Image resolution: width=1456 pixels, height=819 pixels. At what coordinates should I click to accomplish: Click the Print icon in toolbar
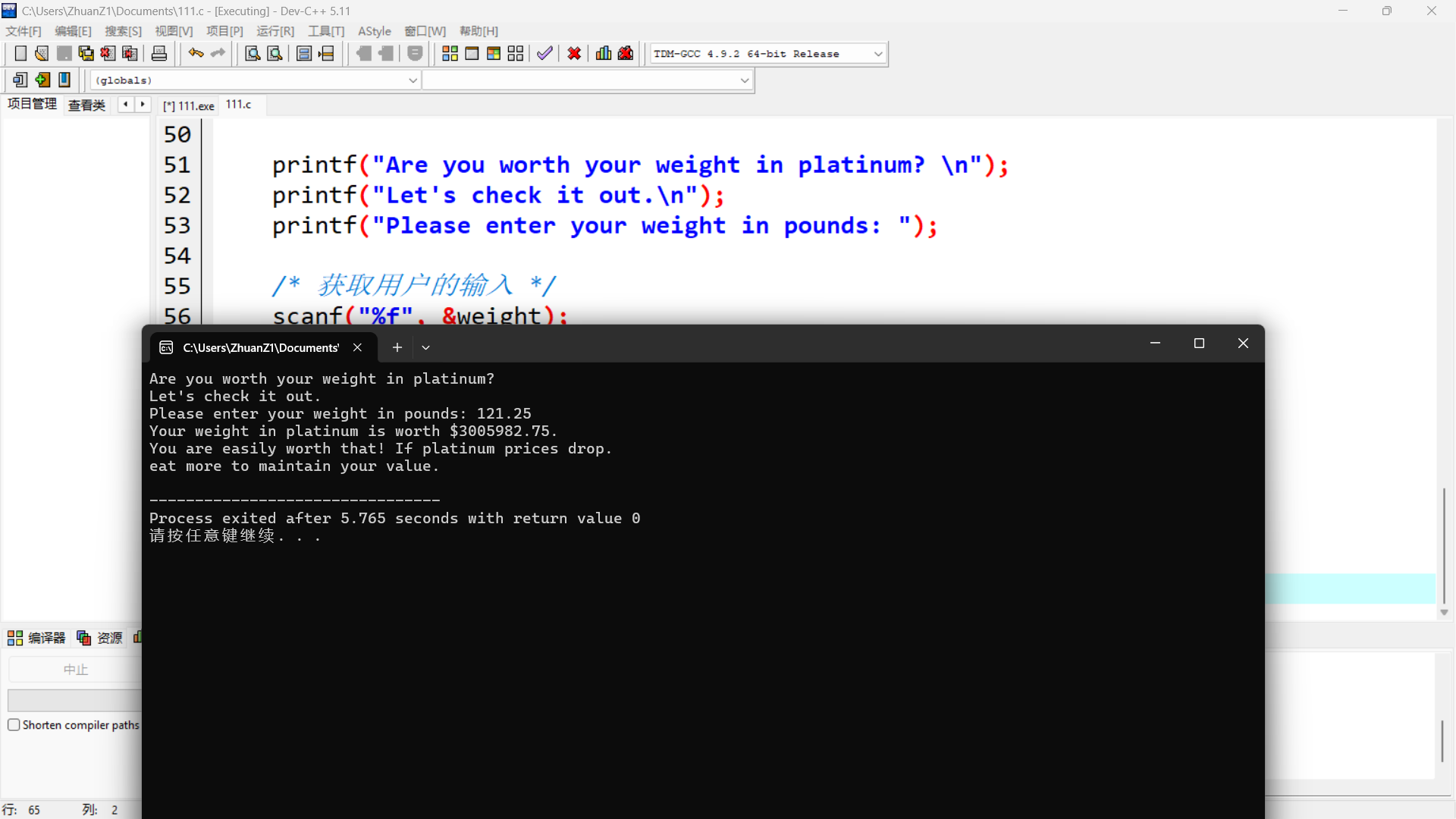(x=159, y=53)
